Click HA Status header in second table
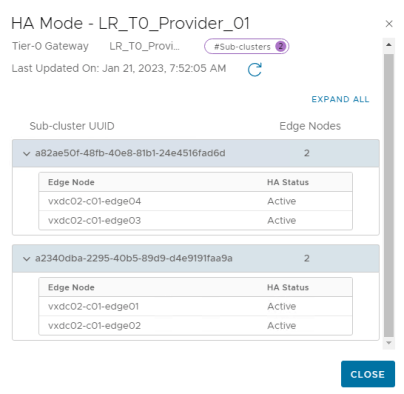This screenshot has width=404, height=394. pos(288,287)
